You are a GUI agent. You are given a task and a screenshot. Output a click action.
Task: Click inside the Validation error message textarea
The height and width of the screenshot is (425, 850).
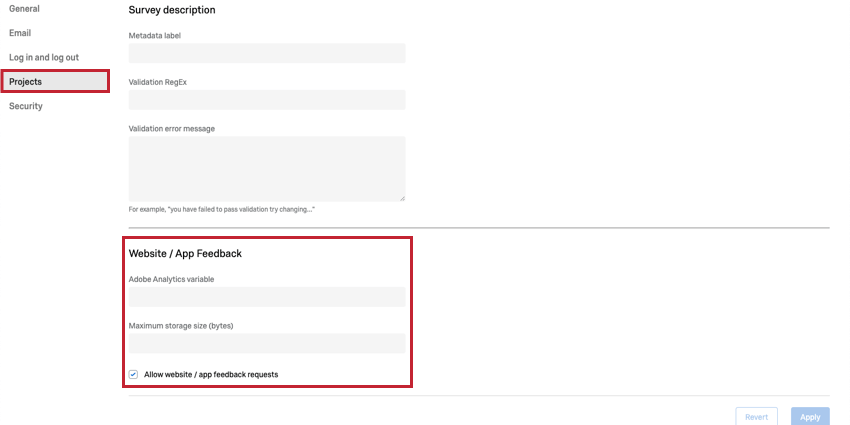pyautogui.click(x=267, y=169)
